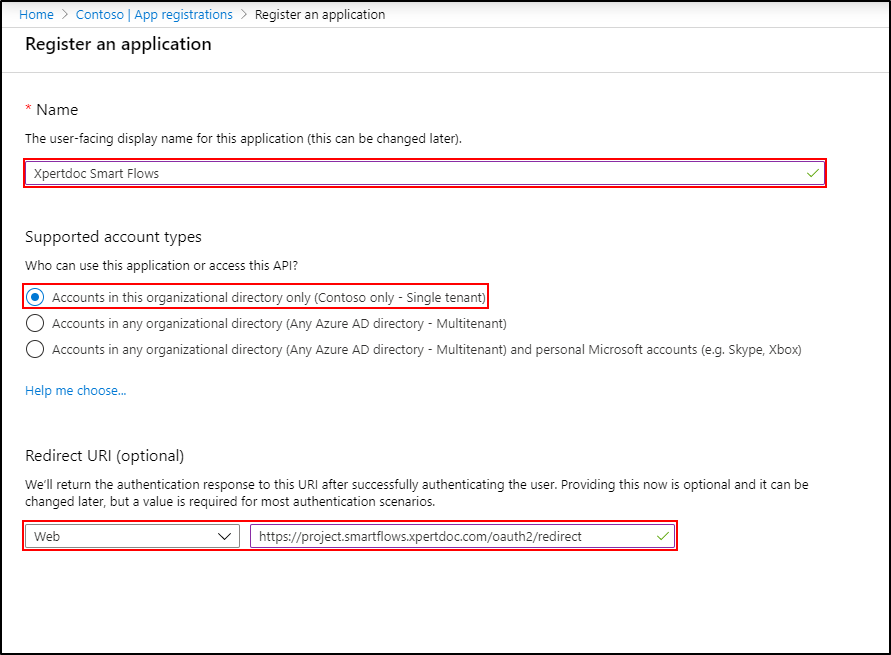Click the Who can use this application question
The width and height of the screenshot is (891, 655).
point(161,266)
